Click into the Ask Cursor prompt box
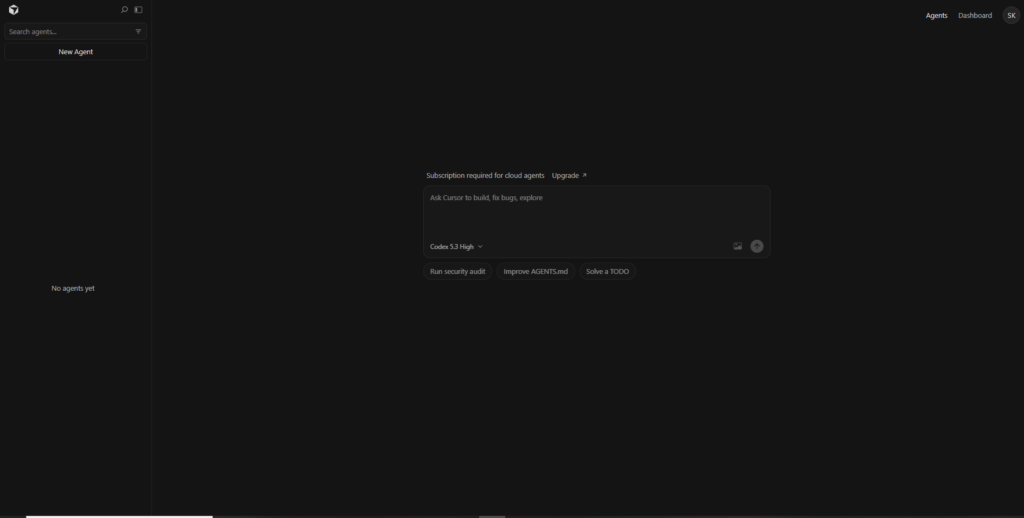Screen dimensions: 1024x518 [596, 210]
